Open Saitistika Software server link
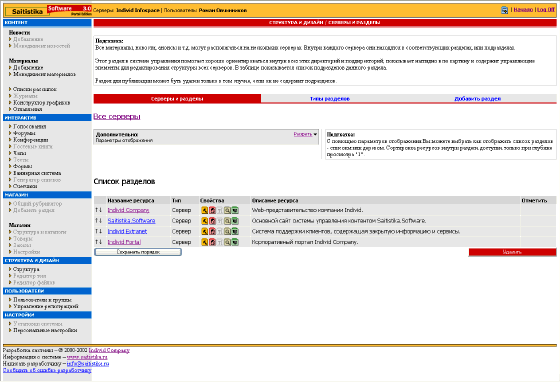The image size is (560, 382). pos(131,221)
